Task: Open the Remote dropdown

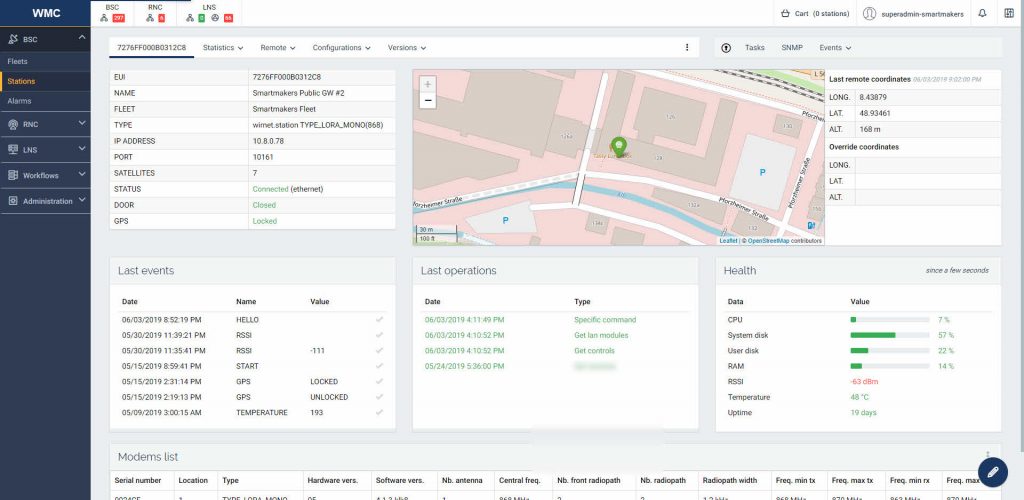Action: (278, 48)
